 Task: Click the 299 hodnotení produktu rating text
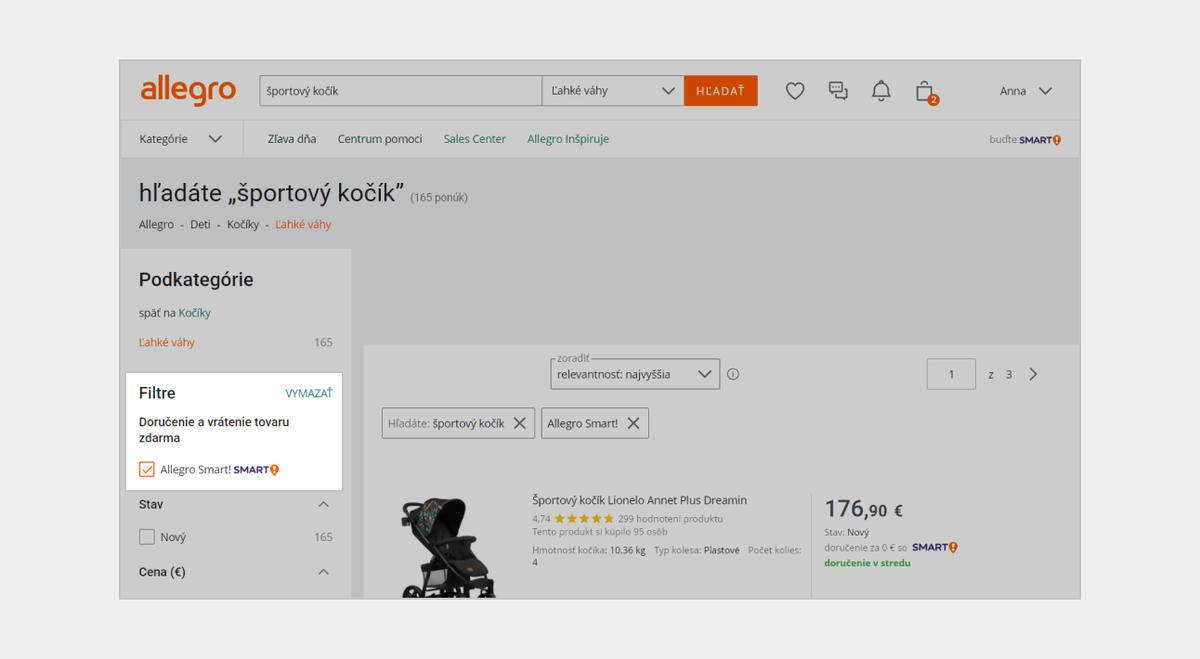click(670, 519)
